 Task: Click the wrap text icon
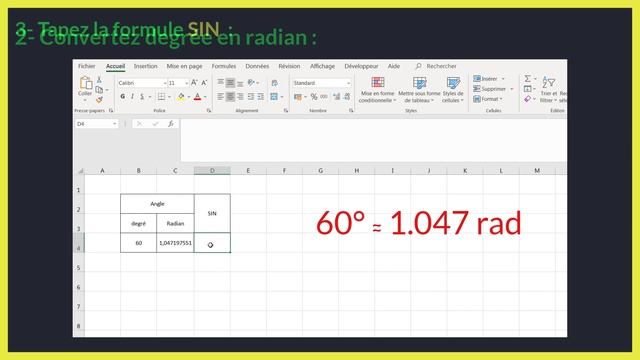click(275, 83)
